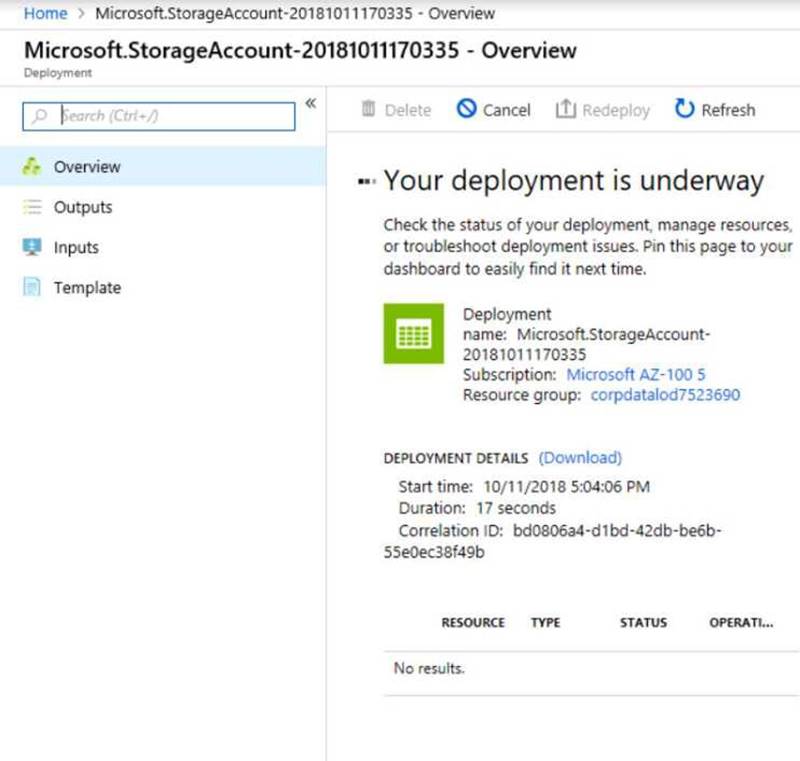Open the Microsoft AZ-100 5 subscription link

coord(636,374)
